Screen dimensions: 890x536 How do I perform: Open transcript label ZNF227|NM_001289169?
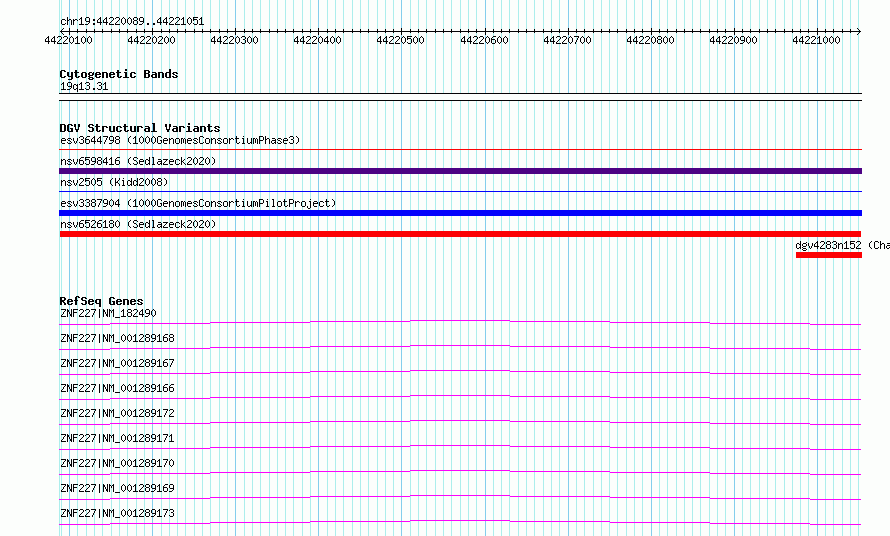point(117,488)
